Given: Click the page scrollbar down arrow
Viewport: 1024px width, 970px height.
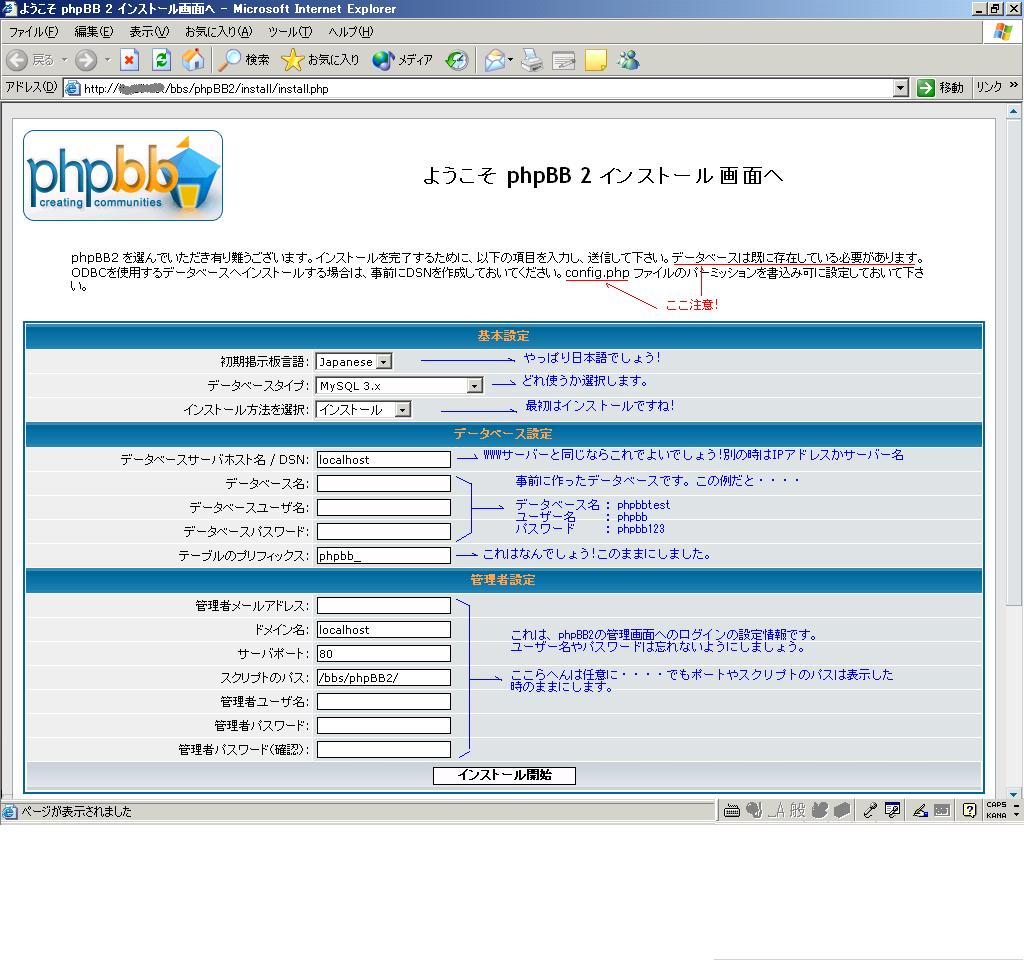Looking at the screenshot, I should tap(1014, 794).
